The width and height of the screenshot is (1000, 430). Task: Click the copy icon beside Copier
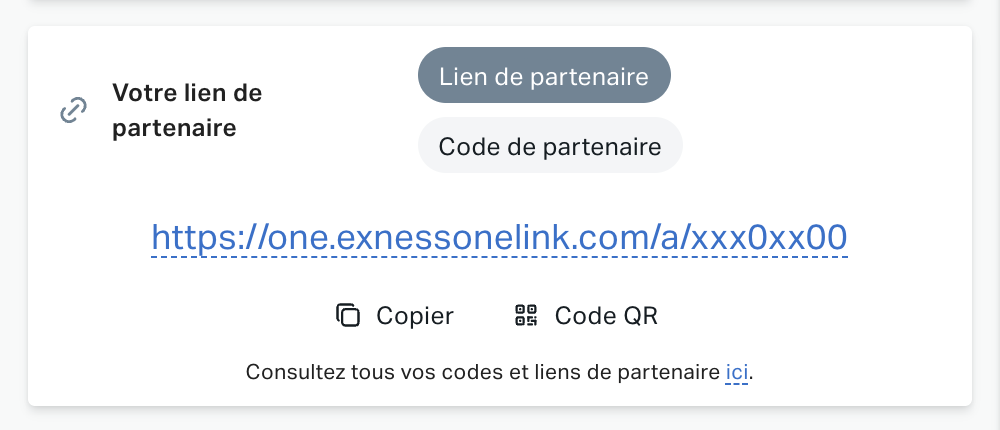pyautogui.click(x=348, y=316)
